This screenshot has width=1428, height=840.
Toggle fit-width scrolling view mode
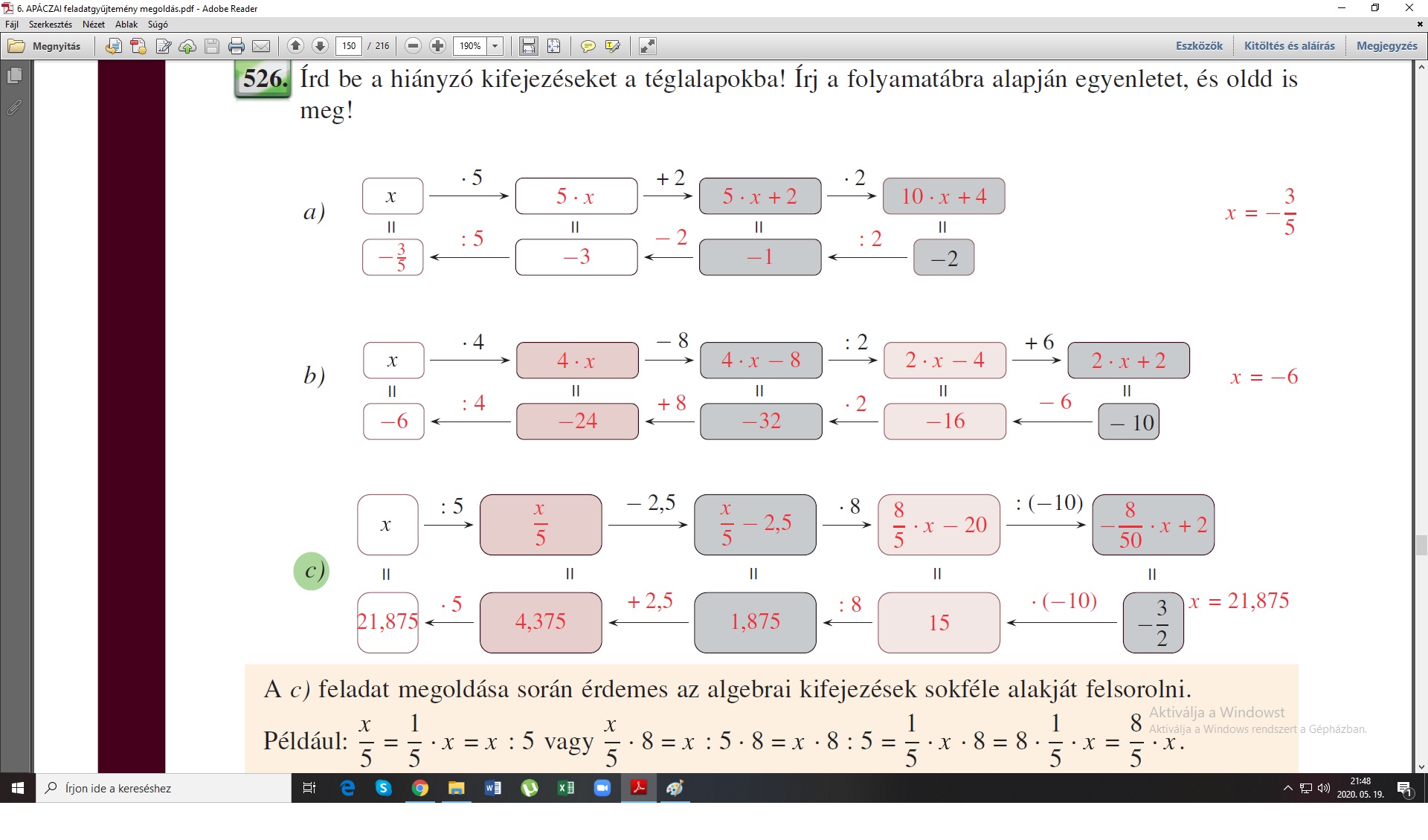528,46
